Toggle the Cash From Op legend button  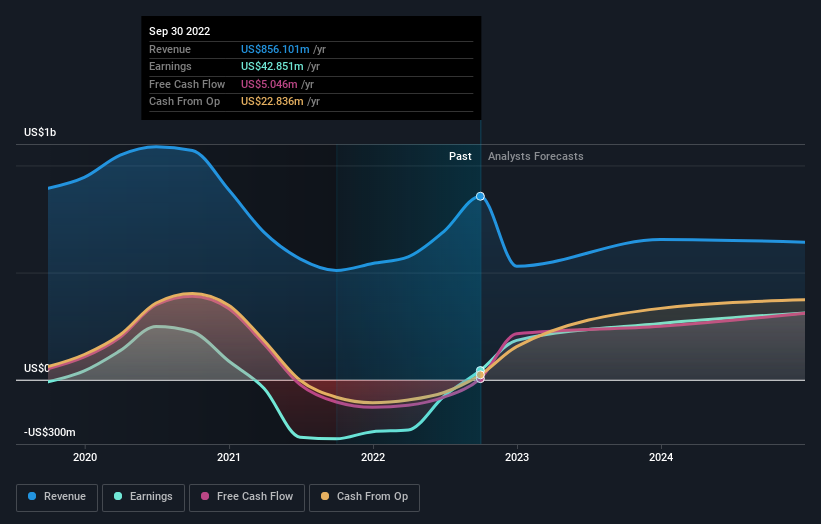point(364,497)
